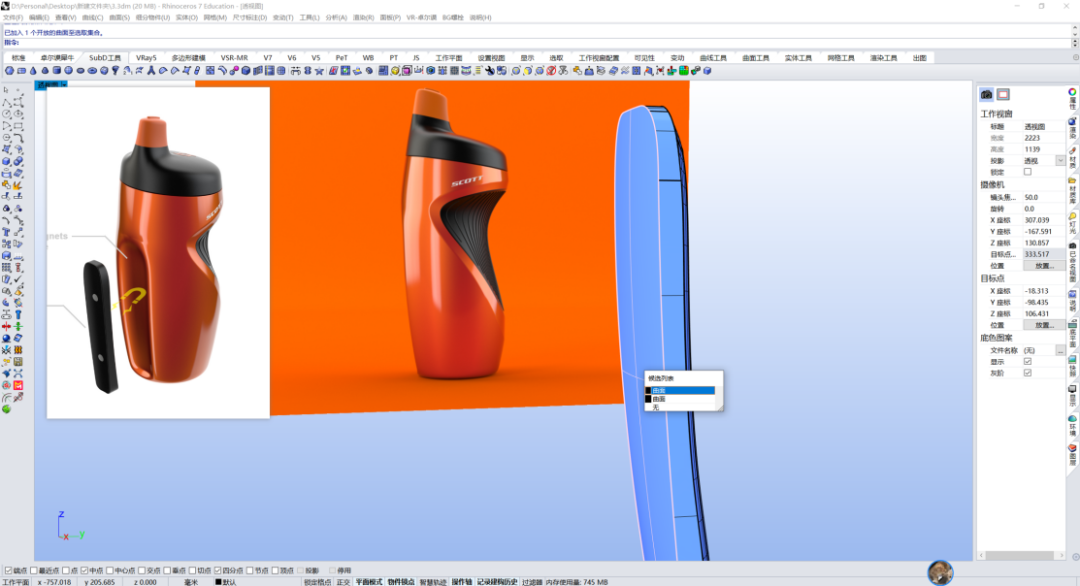
Task: Open the 投影 dropdown in the viewport panel
Action: click(x=1060, y=160)
